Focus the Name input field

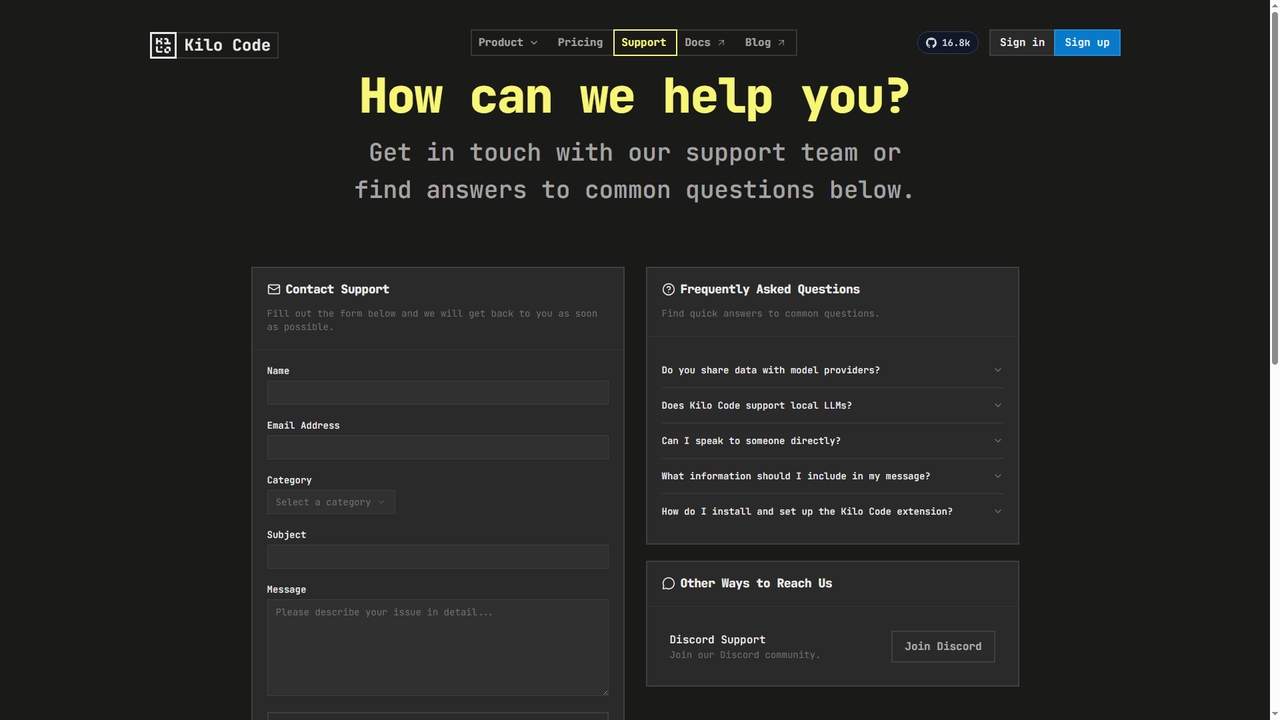point(437,392)
